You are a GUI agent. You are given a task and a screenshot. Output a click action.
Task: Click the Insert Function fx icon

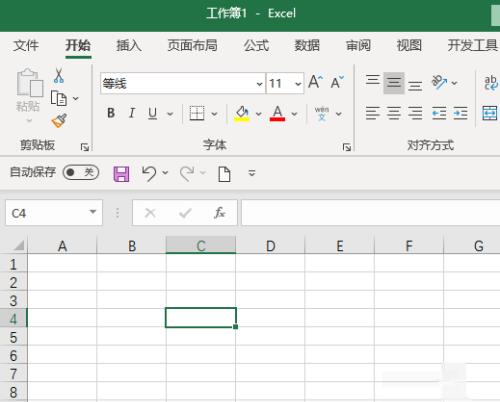219,212
